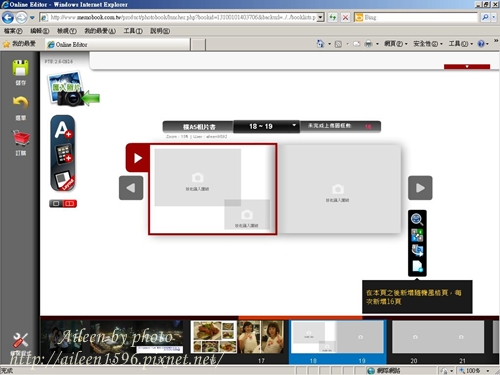Viewport: 500px width, 375px height.
Task: Click the Home icon in command bar
Action: (x=320, y=44)
